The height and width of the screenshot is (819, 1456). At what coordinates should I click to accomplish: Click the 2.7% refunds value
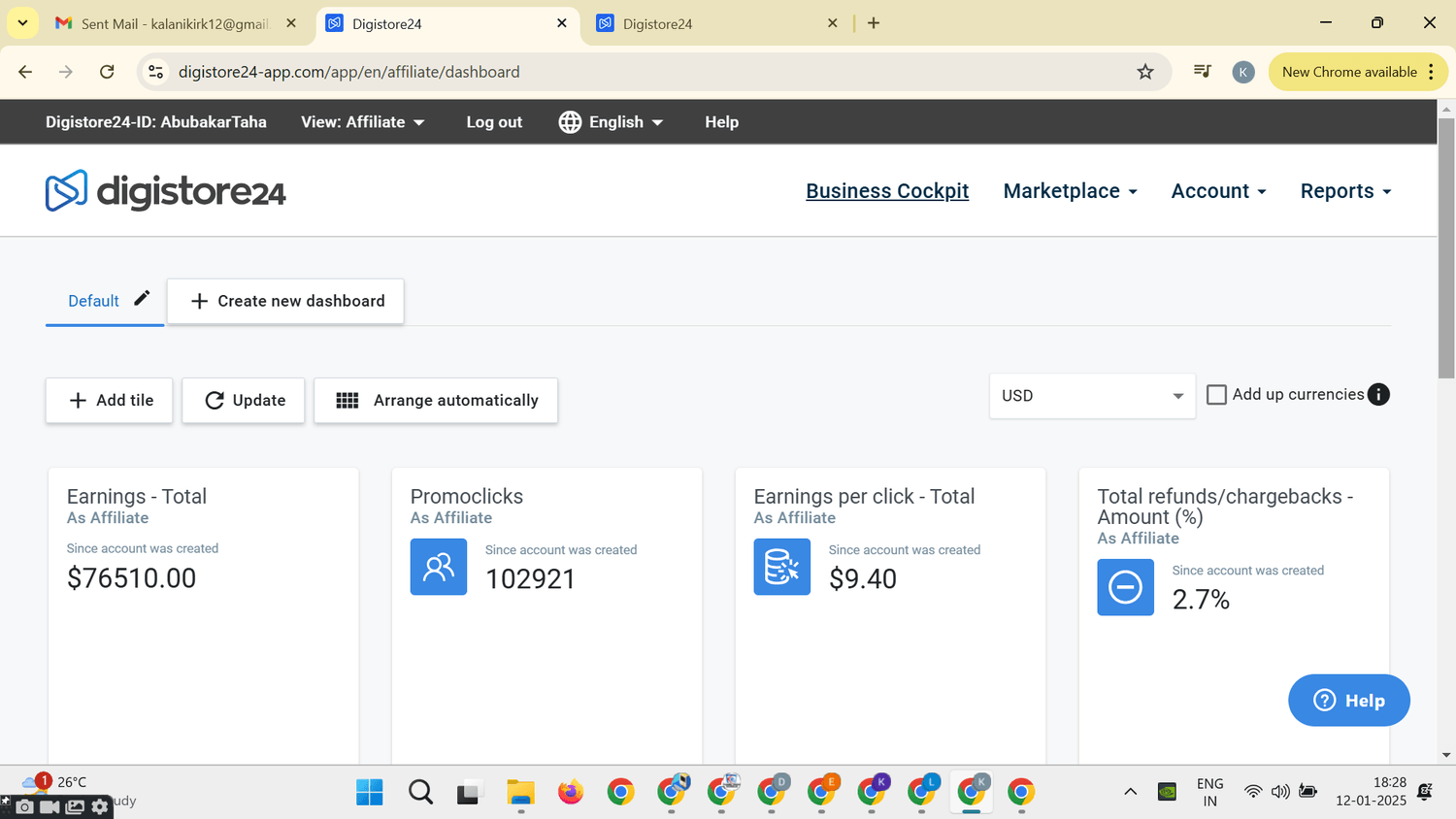[x=1201, y=600]
